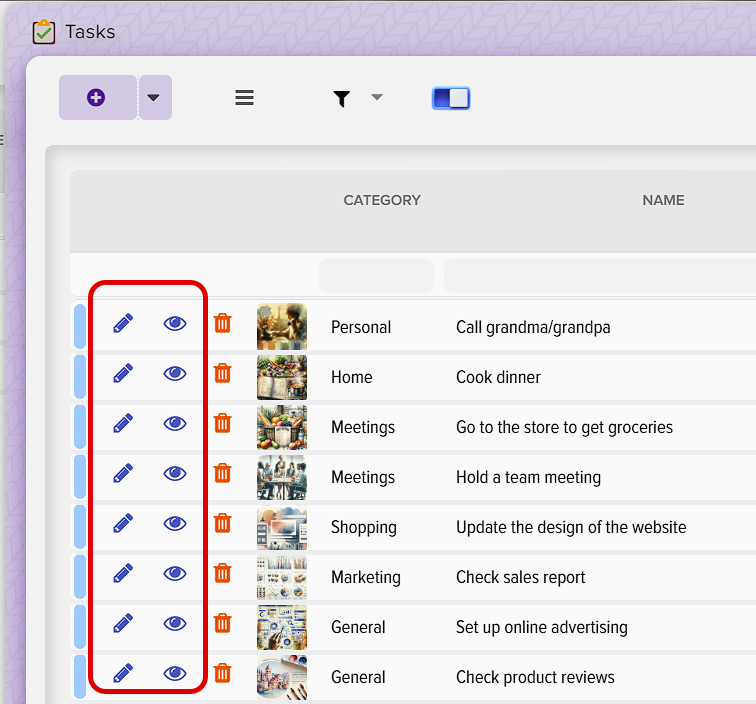Delete the Check sales report task
This screenshot has width=756, height=704.
point(222,573)
